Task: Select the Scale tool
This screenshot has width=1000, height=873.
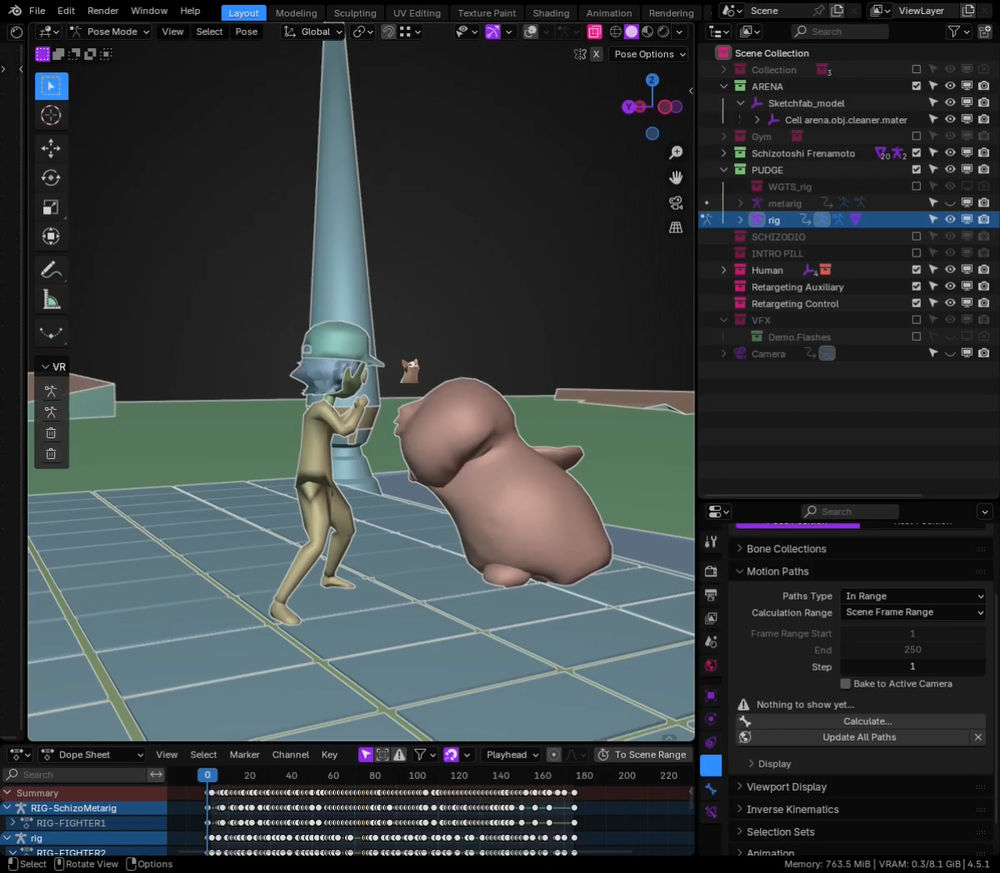Action: [x=51, y=207]
